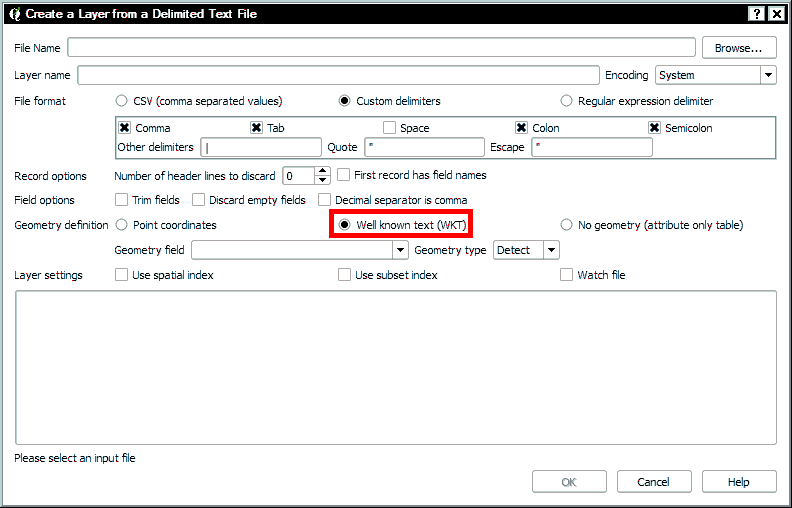Choose Point coordinates geometry definition

122,225
